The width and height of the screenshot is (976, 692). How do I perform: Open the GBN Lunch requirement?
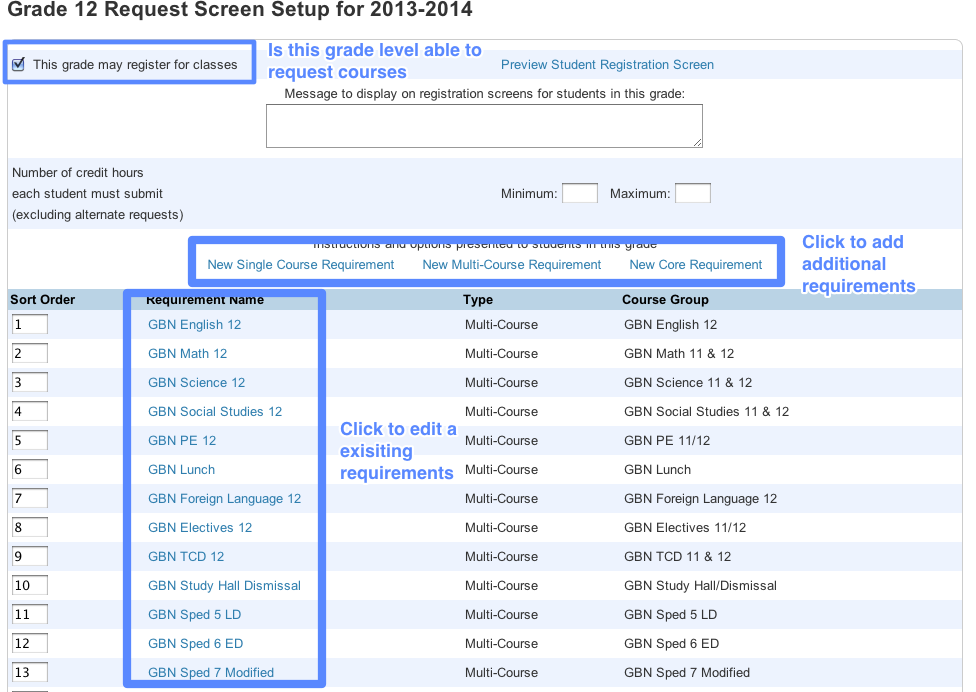pyautogui.click(x=181, y=470)
